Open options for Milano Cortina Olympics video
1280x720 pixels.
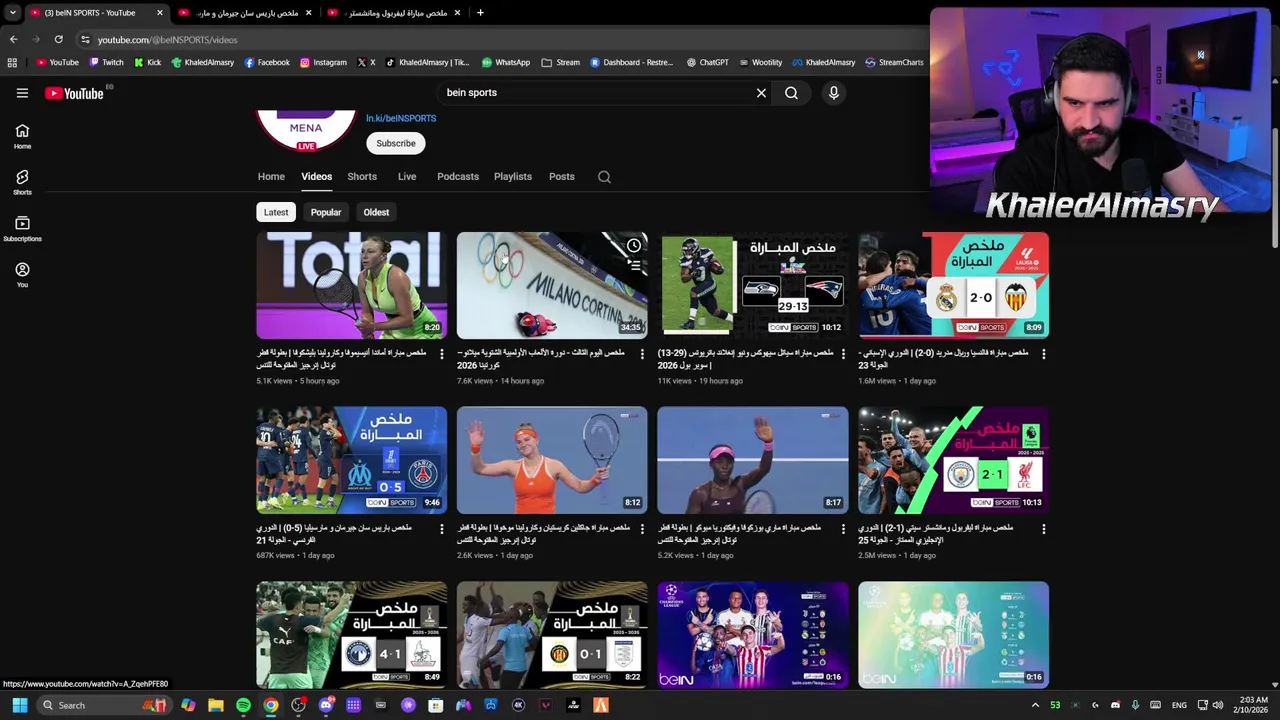pos(642,353)
